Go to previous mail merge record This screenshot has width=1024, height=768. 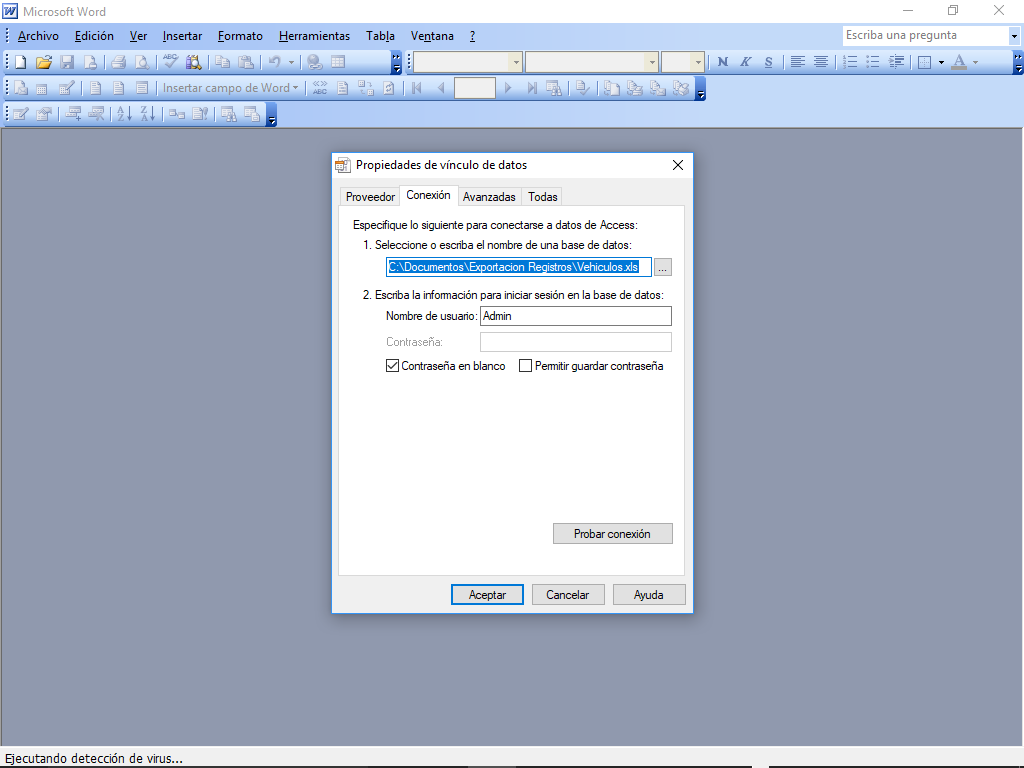coord(441,88)
